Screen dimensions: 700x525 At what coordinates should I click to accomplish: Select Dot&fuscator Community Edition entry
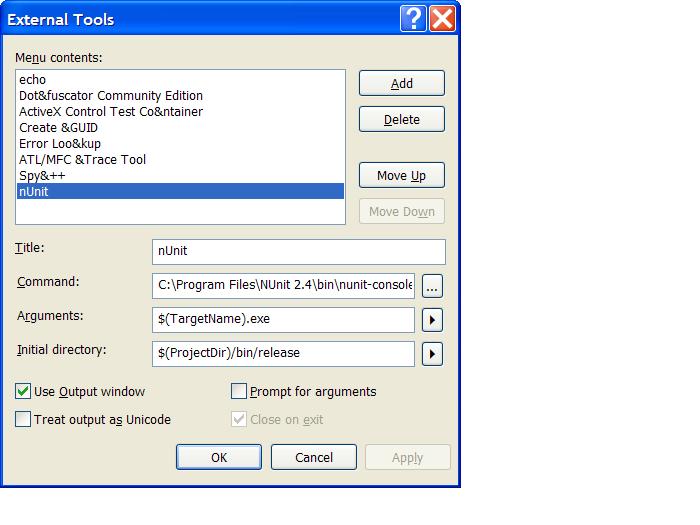180,96
